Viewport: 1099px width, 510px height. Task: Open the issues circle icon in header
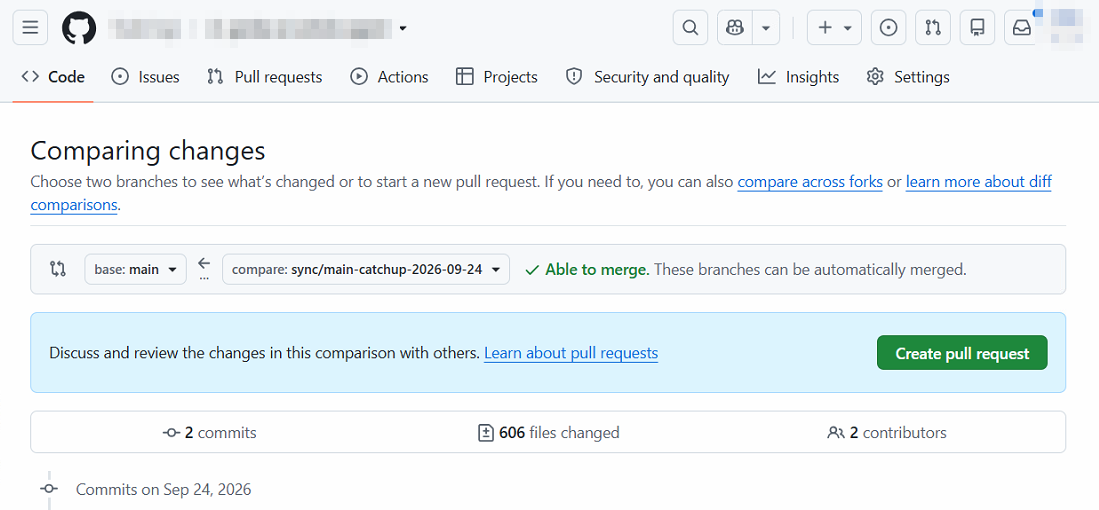coord(889,28)
